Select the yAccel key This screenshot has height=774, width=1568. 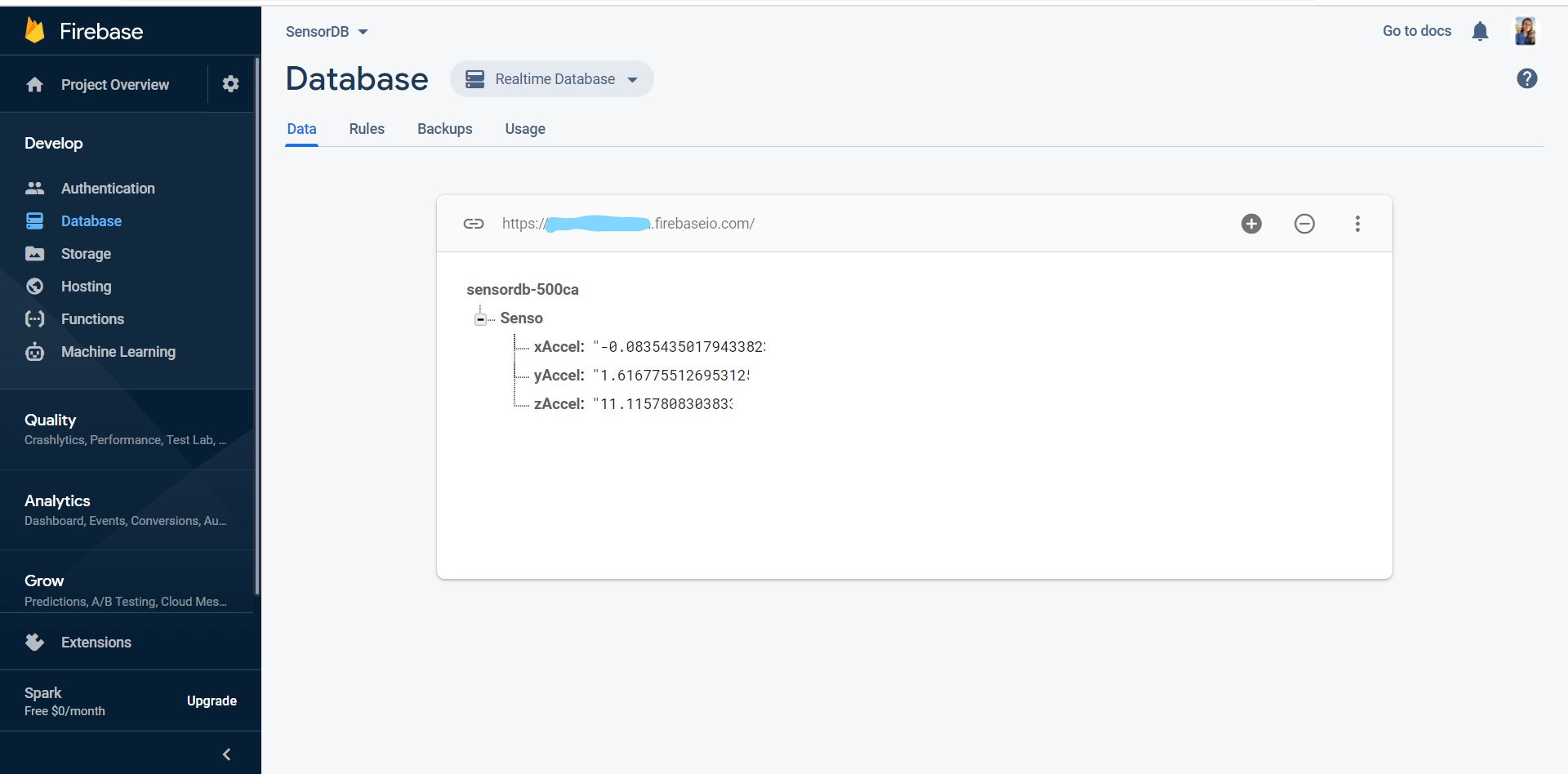tap(559, 376)
